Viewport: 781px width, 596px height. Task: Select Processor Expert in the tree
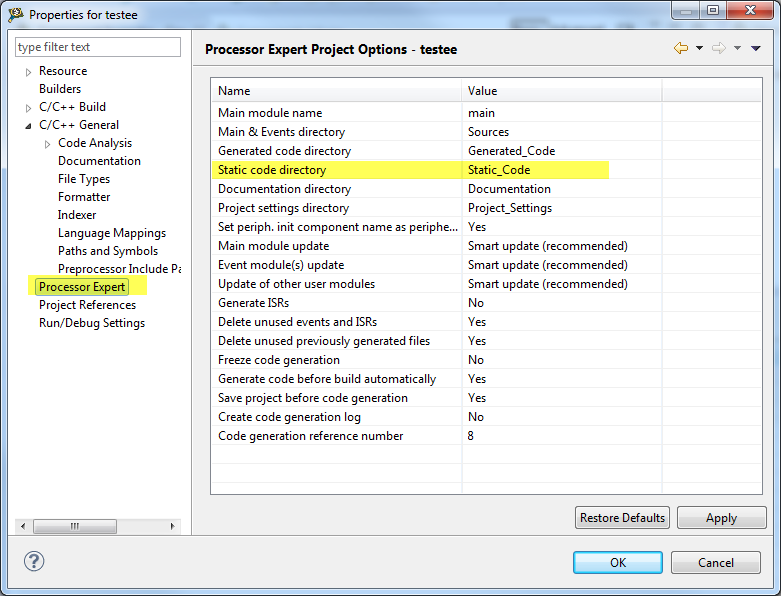(82, 287)
